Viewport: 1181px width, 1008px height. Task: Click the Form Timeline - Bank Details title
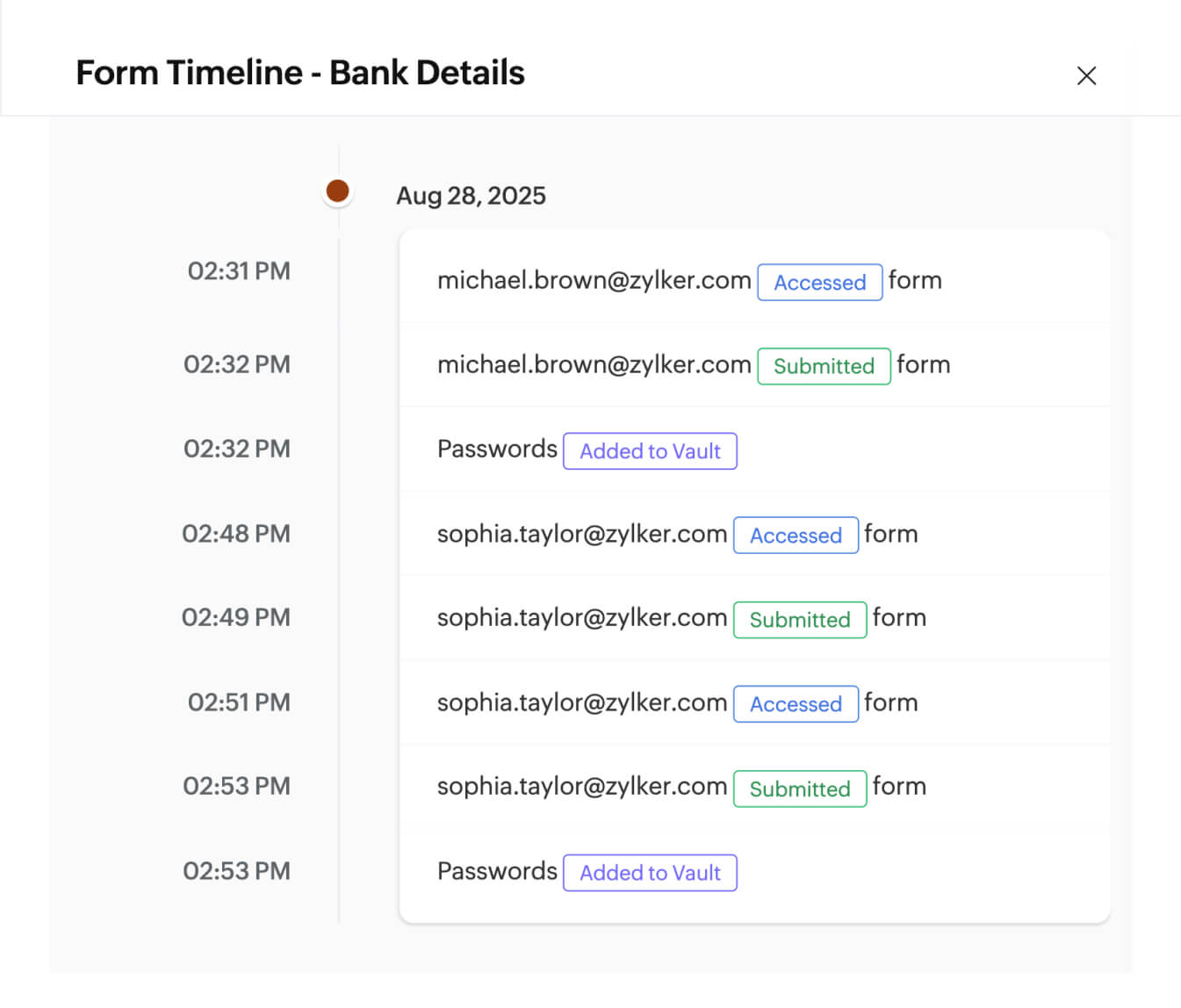[x=300, y=73]
